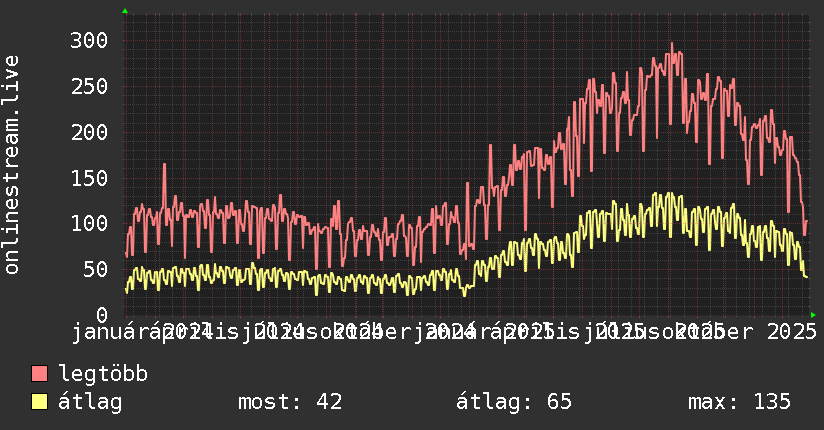Click the 100 y-axis label
The image size is (824, 430).
point(89,223)
